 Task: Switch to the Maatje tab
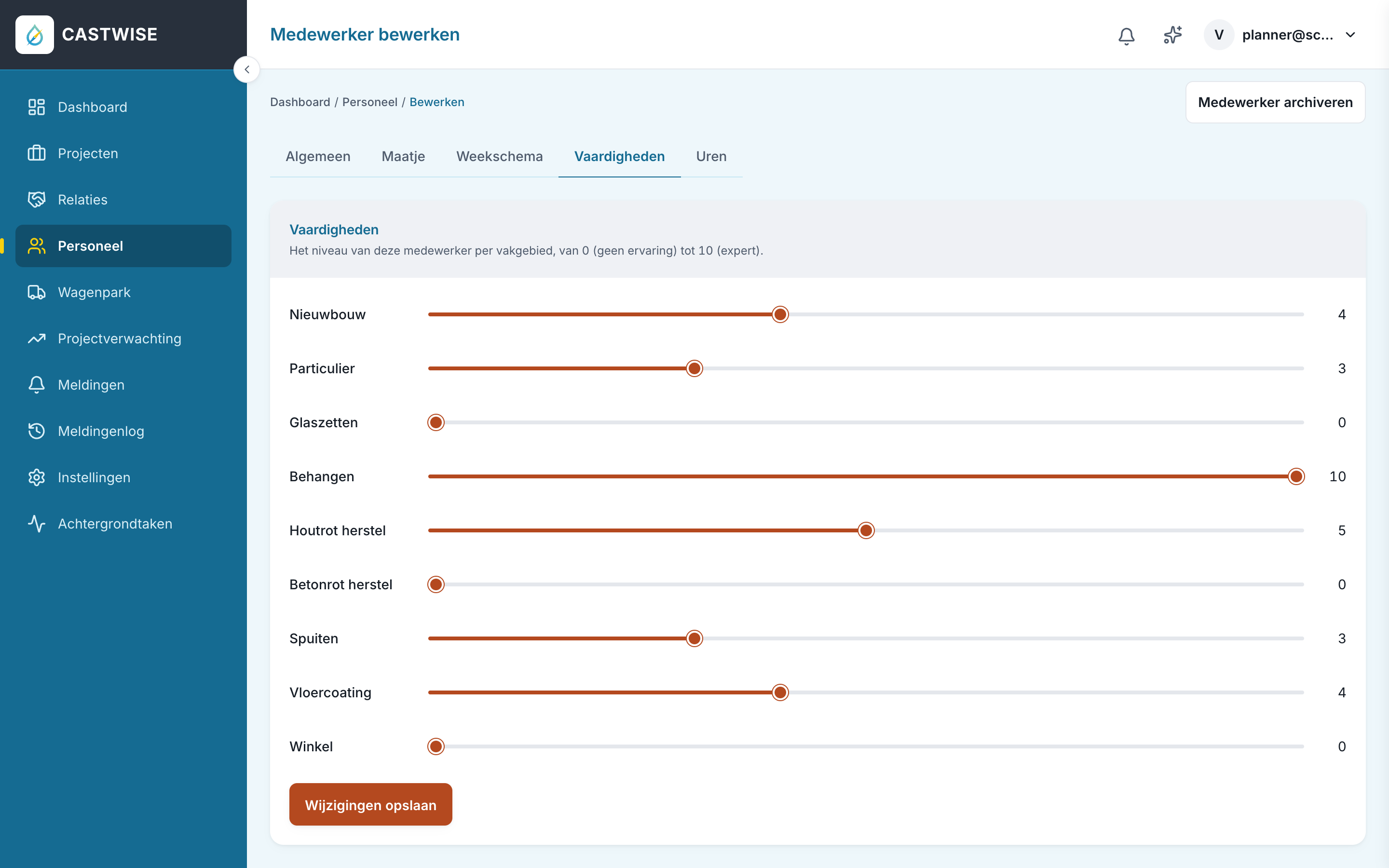pos(404,156)
